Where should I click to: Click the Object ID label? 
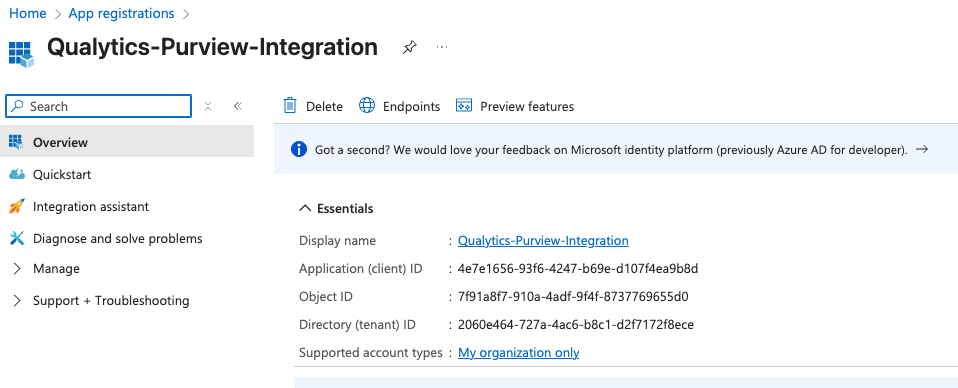326,297
